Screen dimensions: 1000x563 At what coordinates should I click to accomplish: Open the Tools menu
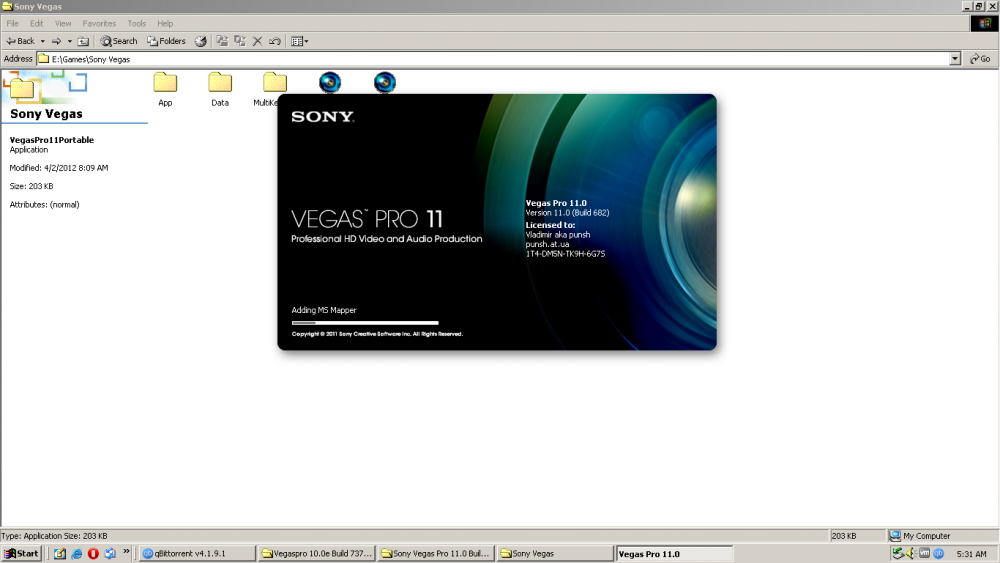(136, 23)
